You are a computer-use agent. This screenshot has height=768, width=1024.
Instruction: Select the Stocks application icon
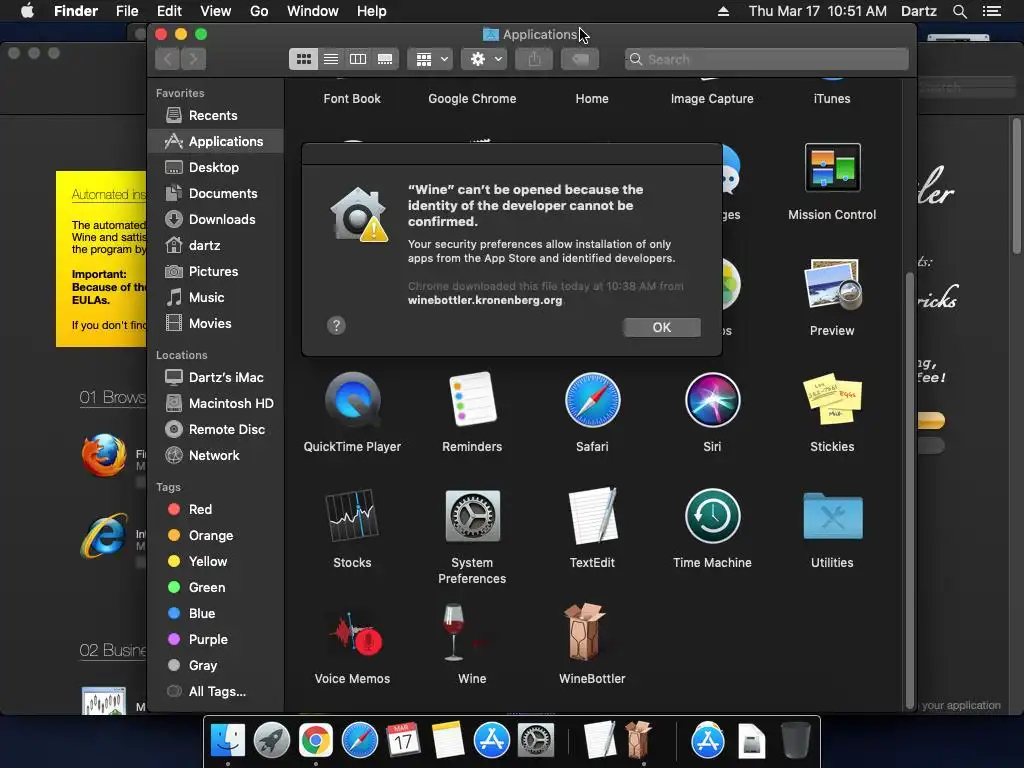tap(353, 516)
